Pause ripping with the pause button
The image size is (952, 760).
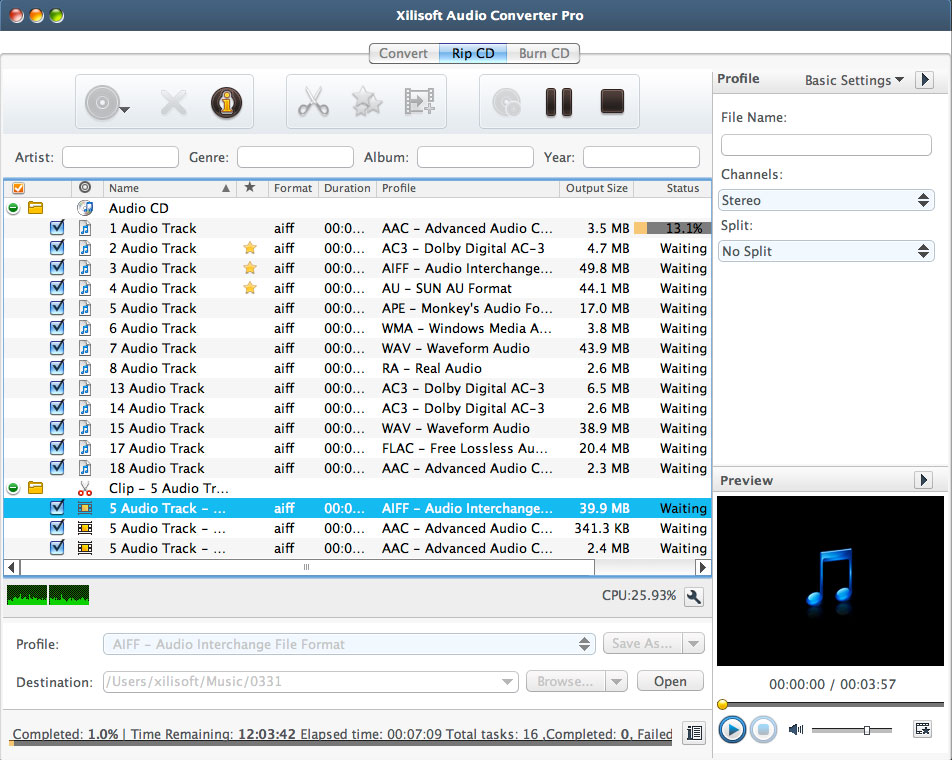[x=558, y=102]
